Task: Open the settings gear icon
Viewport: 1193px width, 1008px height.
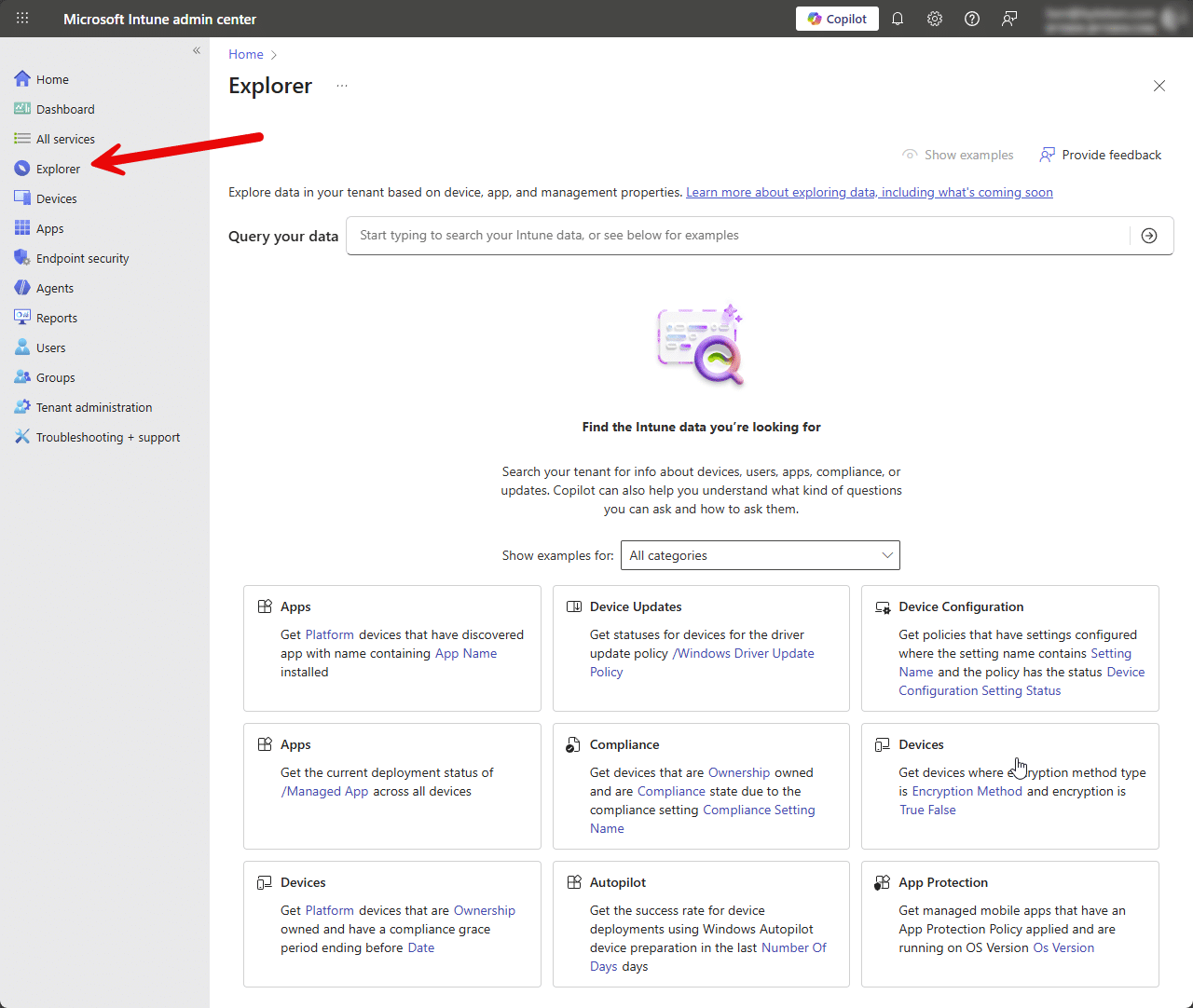Action: [935, 19]
